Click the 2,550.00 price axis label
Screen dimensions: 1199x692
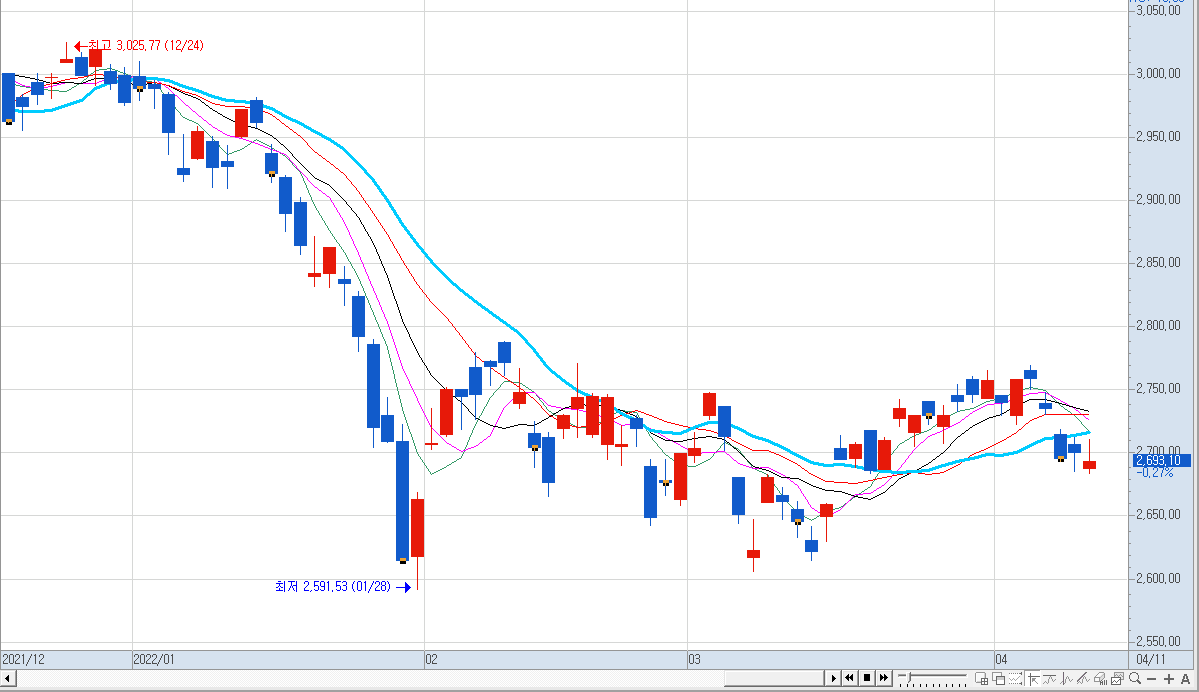click(x=1158, y=642)
